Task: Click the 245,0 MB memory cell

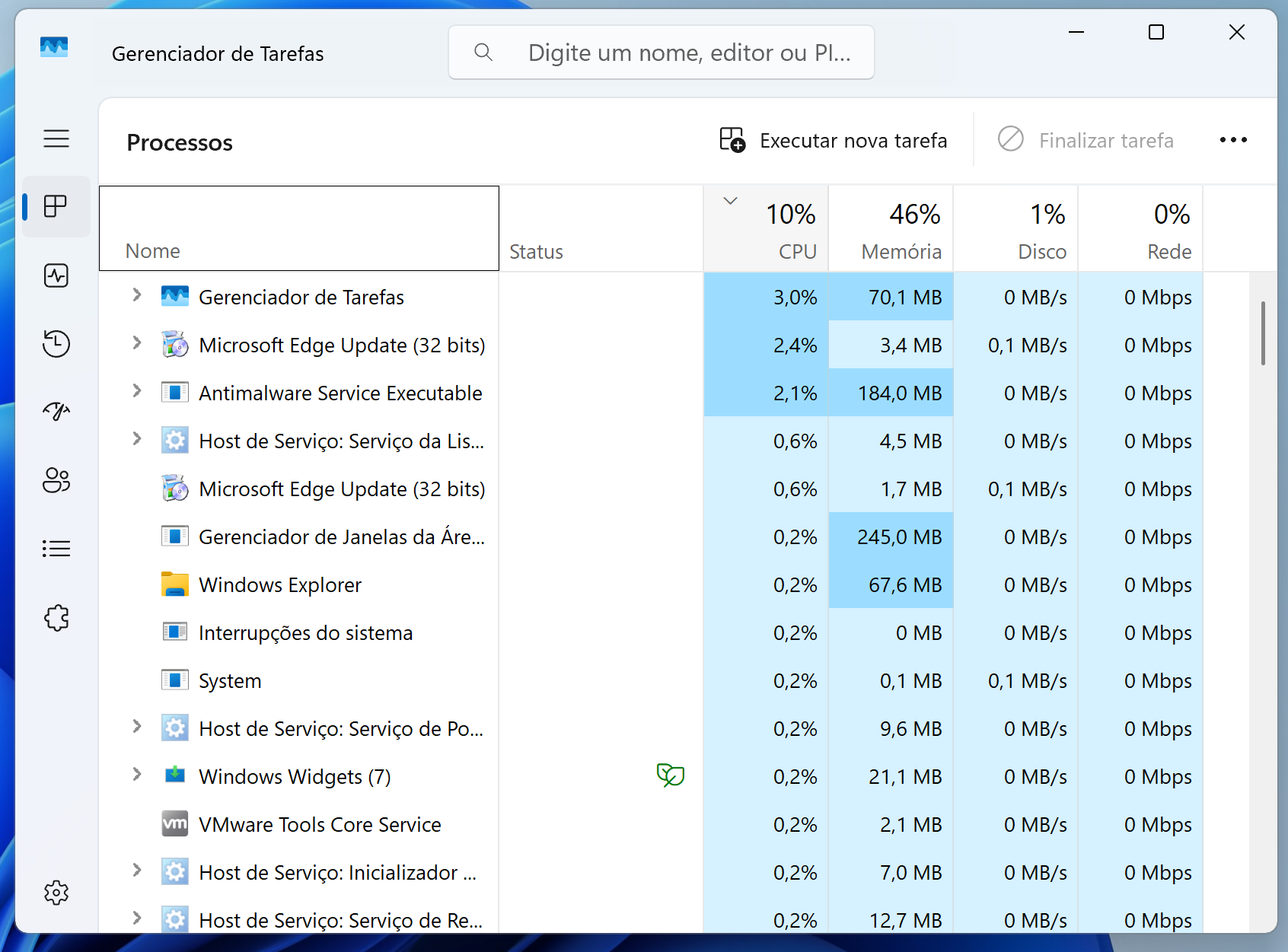Action: [891, 536]
